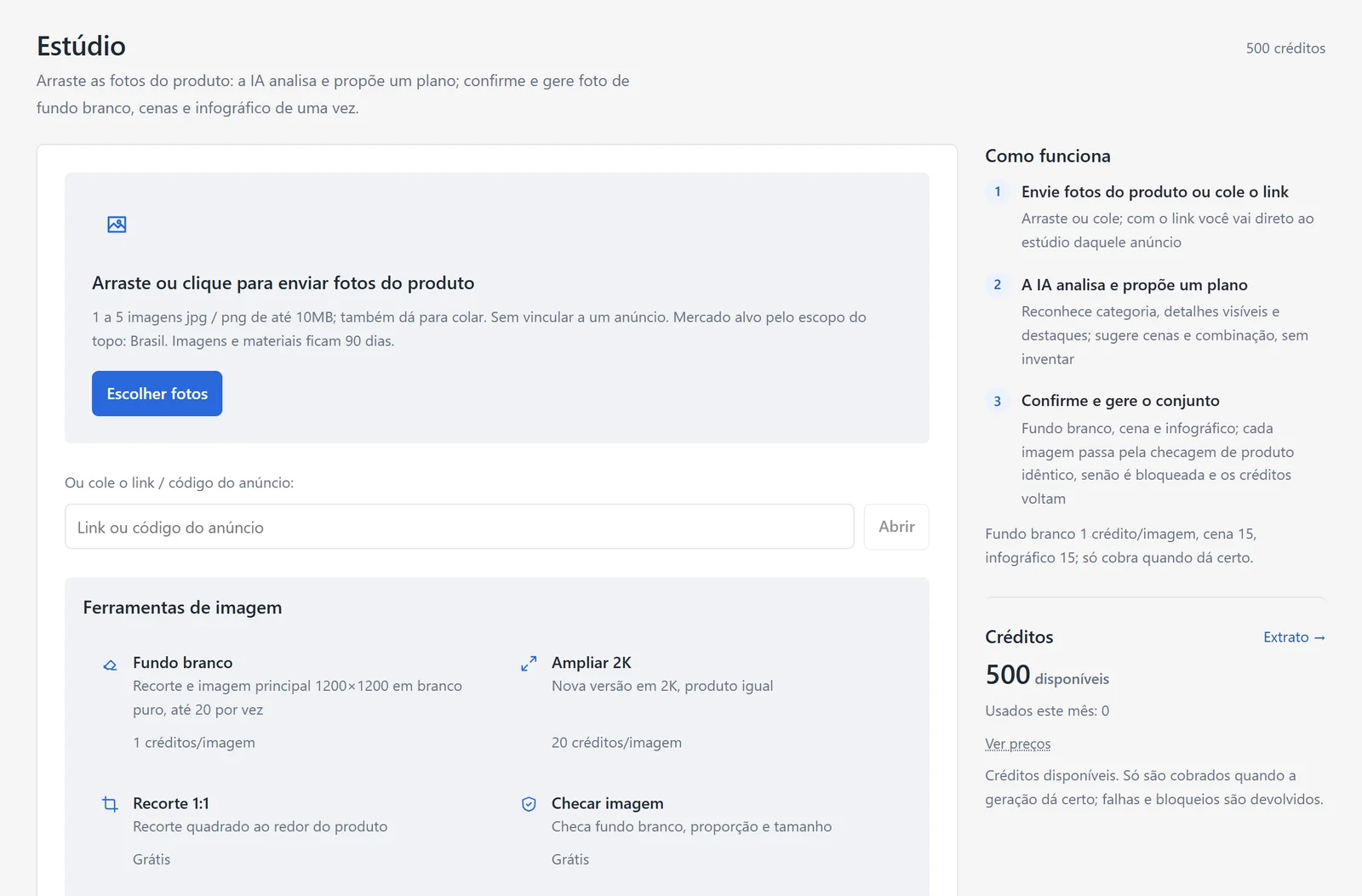Click the Como funciona heading
Image resolution: width=1362 pixels, height=896 pixels.
point(1048,156)
